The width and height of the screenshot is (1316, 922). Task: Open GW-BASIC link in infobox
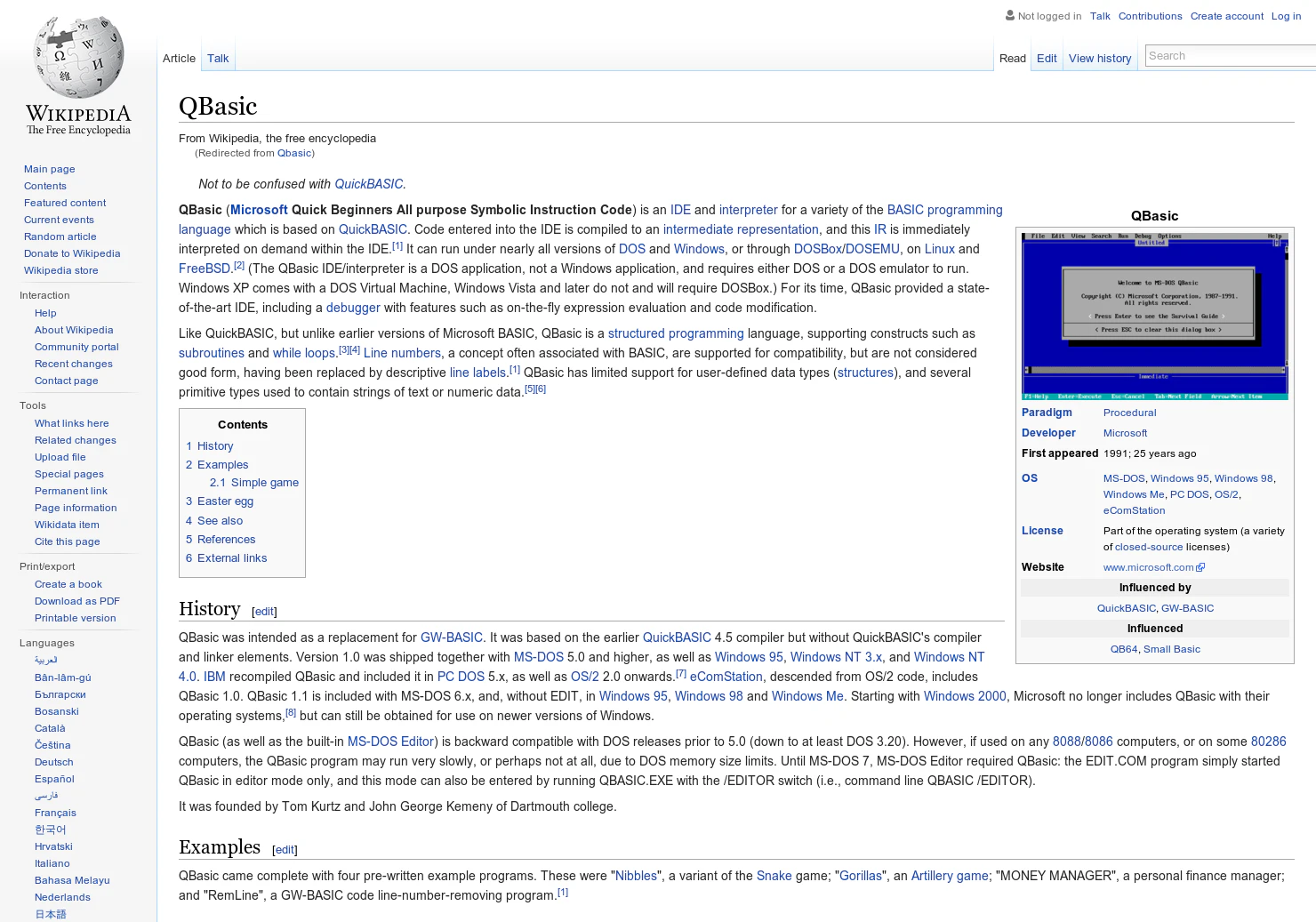point(1187,608)
